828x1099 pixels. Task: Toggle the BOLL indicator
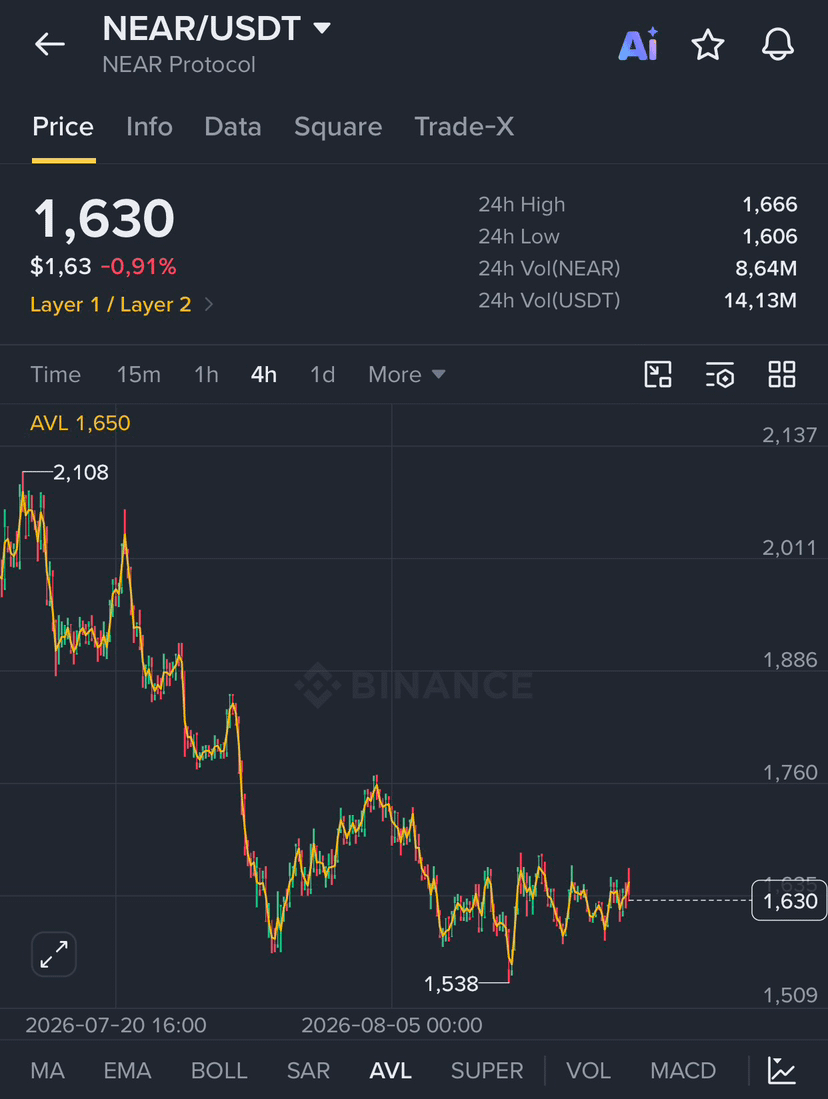(219, 1070)
